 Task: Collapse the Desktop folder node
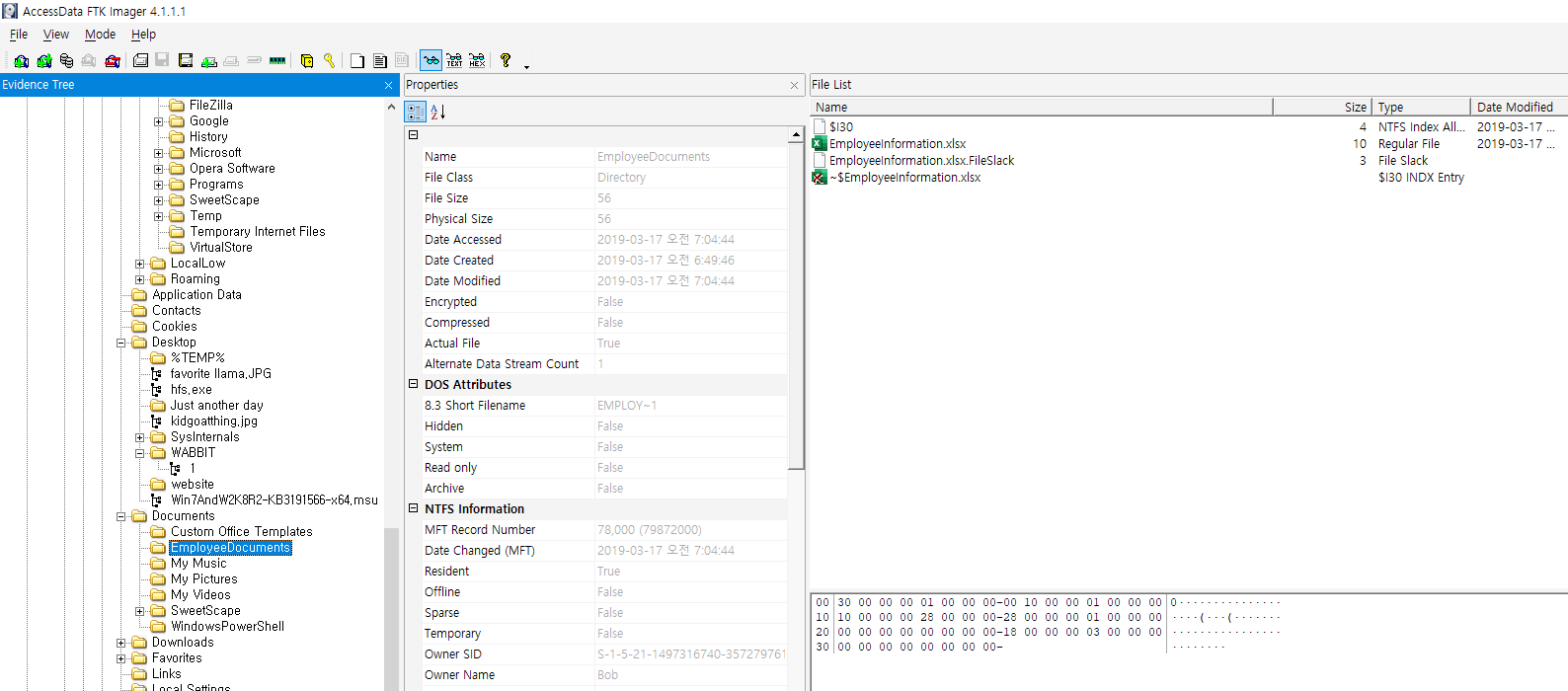pyautogui.click(x=120, y=343)
